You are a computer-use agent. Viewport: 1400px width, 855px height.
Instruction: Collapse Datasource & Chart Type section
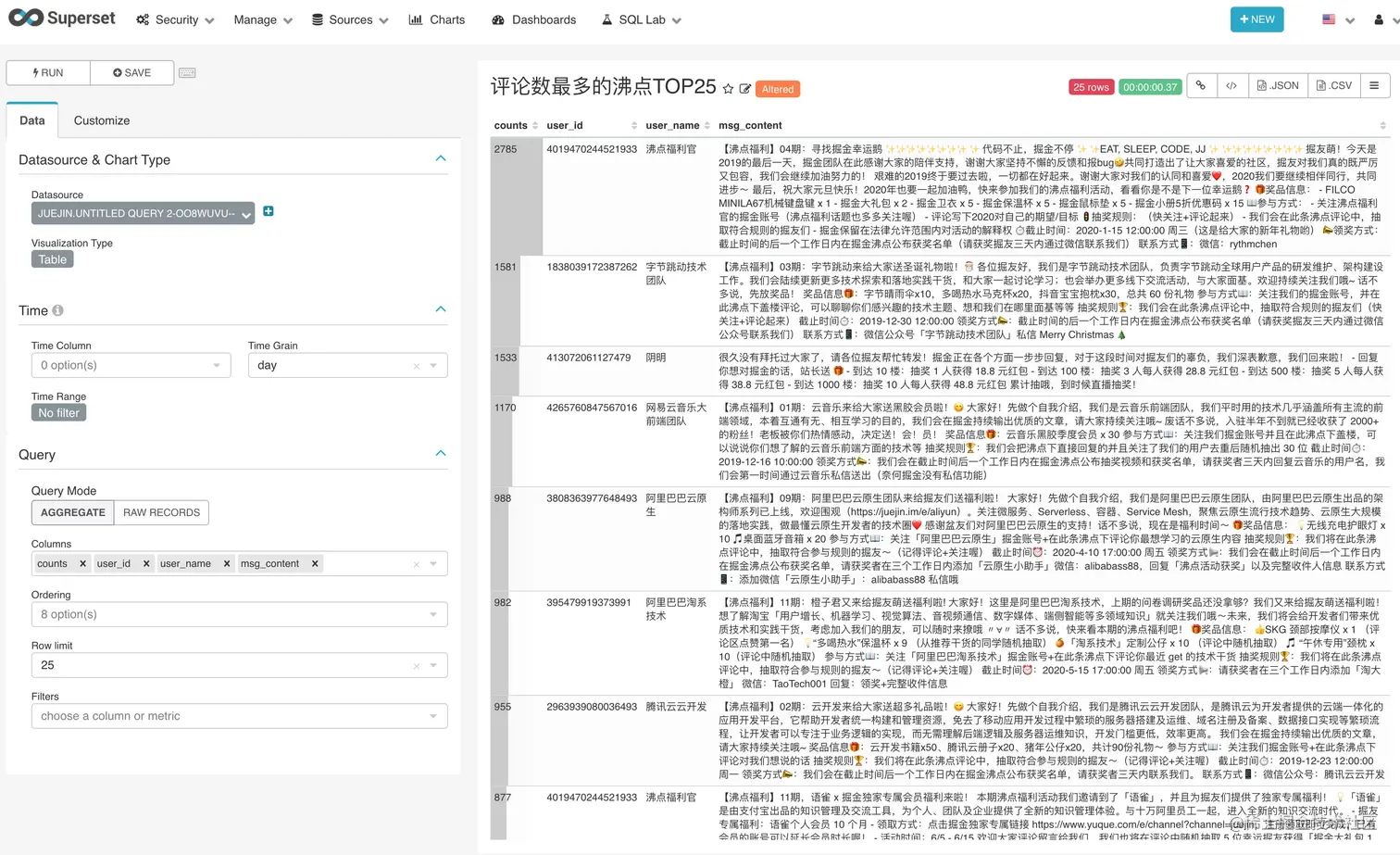coord(441,158)
